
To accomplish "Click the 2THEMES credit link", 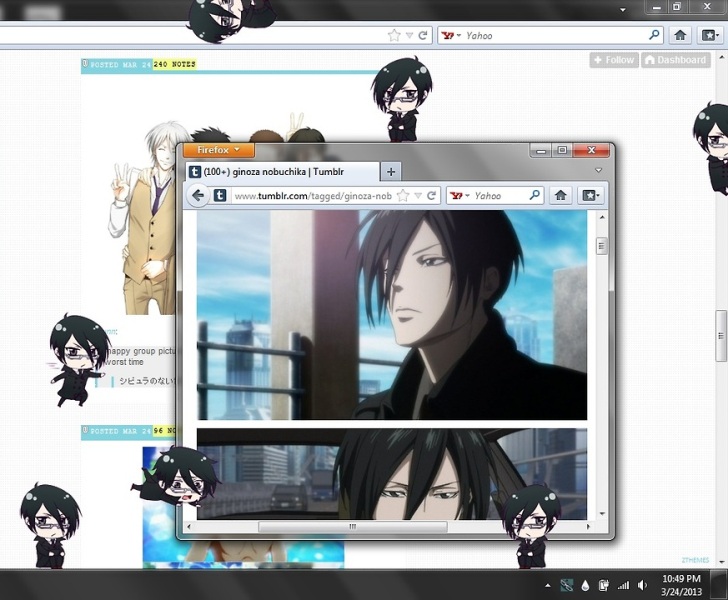I will click(x=695, y=560).
